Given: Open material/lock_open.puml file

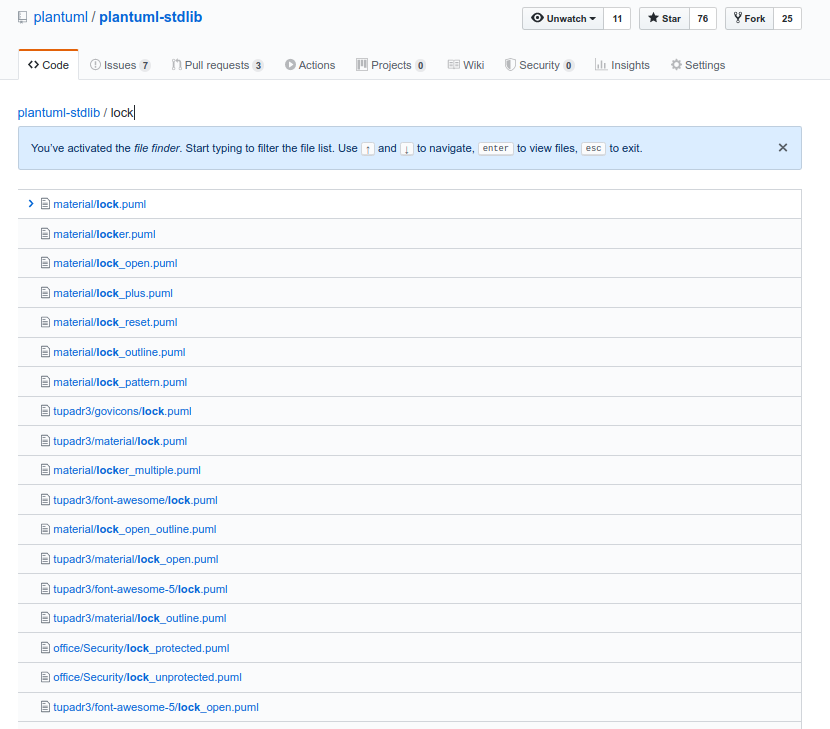Looking at the screenshot, I should (x=115, y=263).
